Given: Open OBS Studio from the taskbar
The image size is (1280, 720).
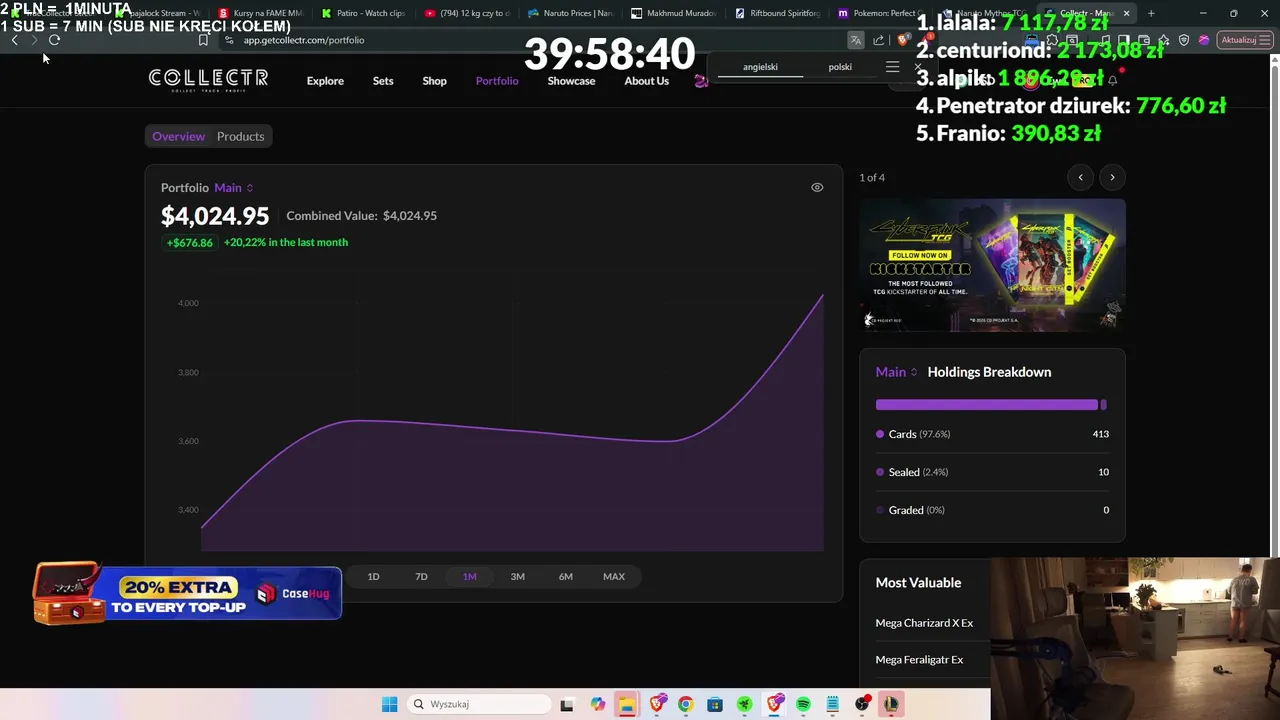Looking at the screenshot, I should point(862,704).
